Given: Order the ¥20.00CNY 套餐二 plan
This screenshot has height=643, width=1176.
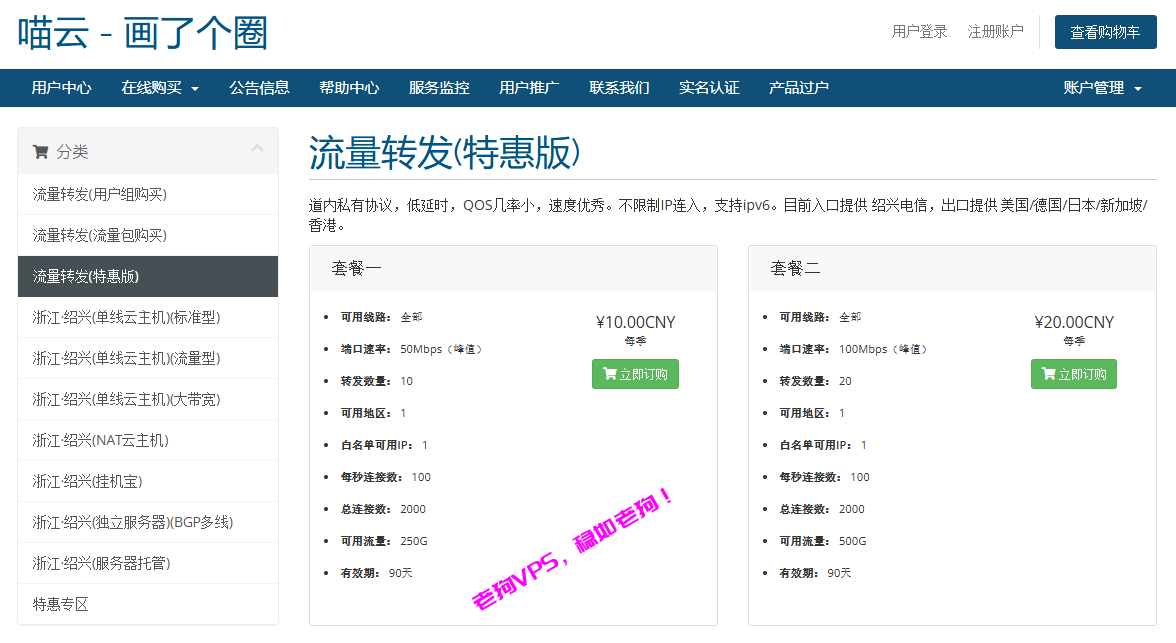Looking at the screenshot, I should 1073,374.
